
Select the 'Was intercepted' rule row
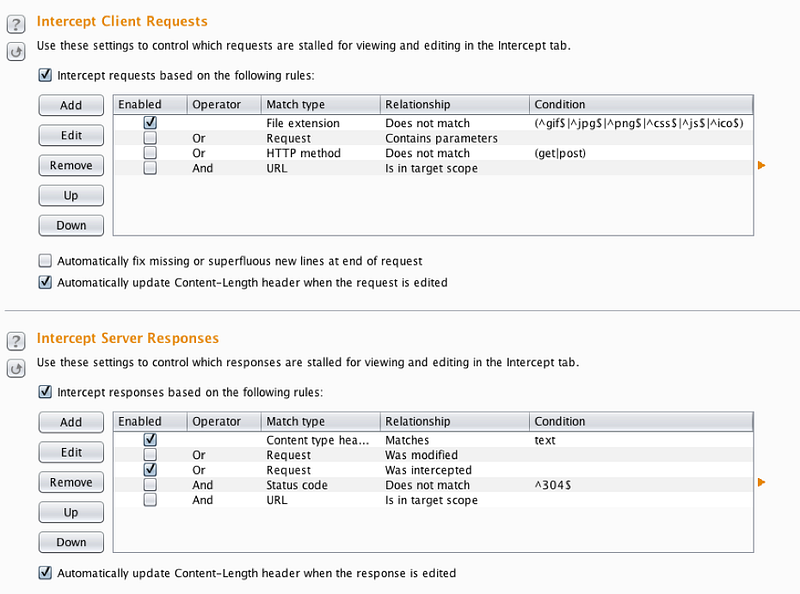(433, 470)
